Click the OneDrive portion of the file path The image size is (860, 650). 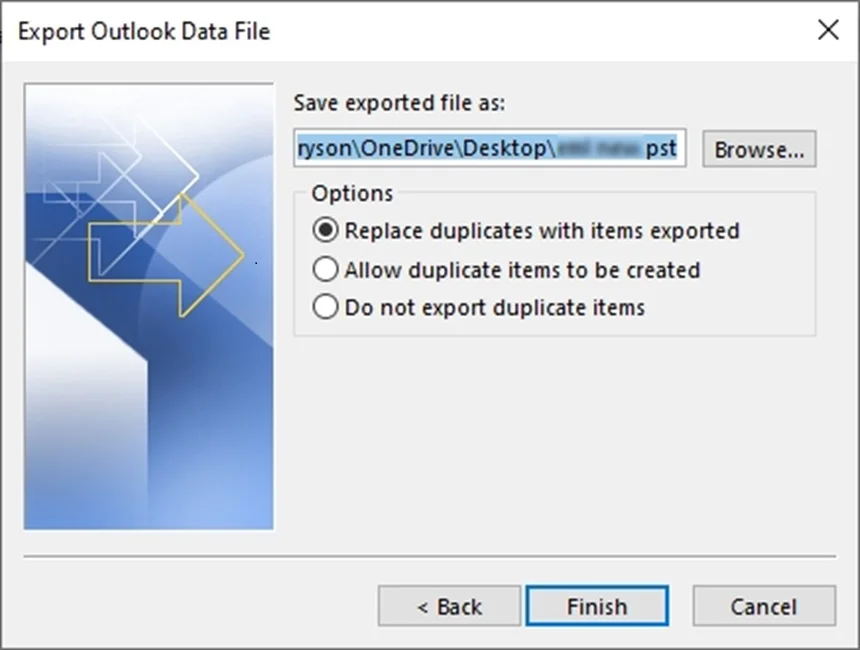click(x=409, y=148)
